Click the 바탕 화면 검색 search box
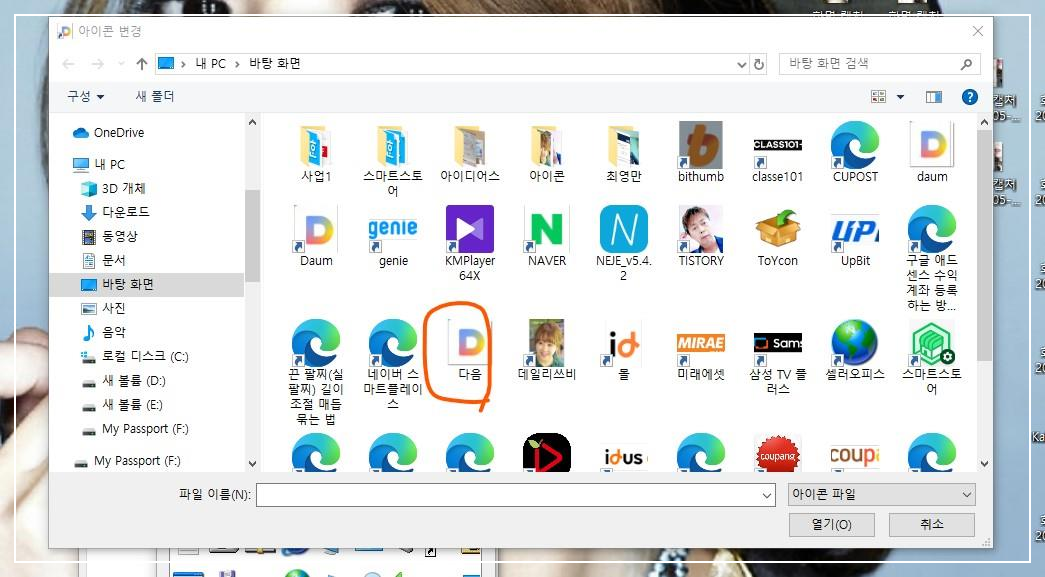 point(879,64)
